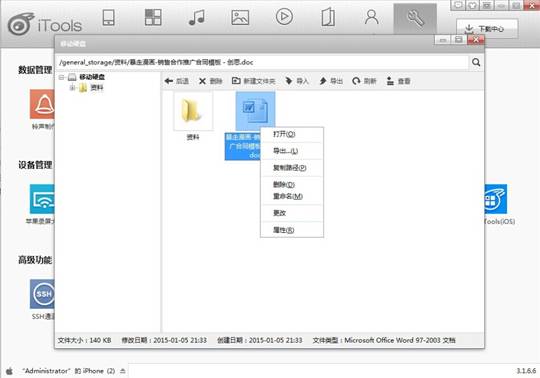The width and height of the screenshot is (540, 378).
Task: Click the 导出 export toolbar button
Action: pyautogui.click(x=331, y=81)
